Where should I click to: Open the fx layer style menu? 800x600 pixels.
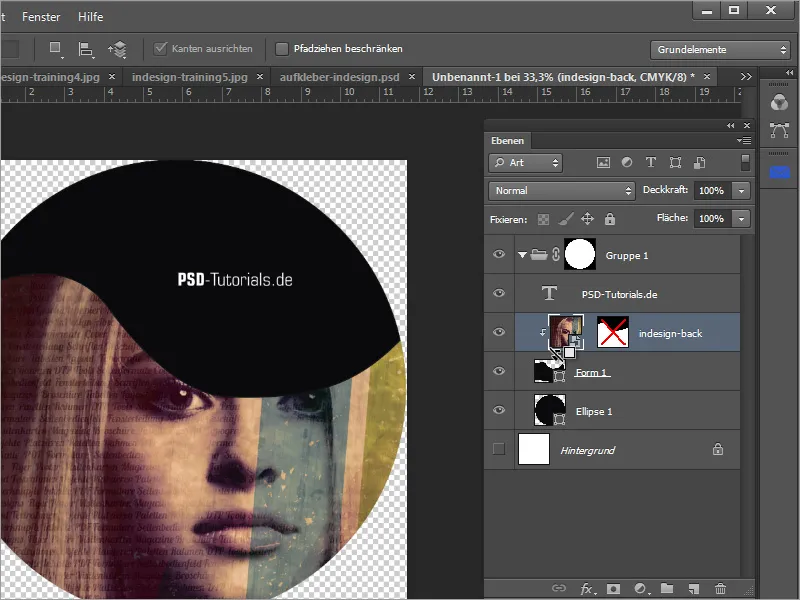pos(586,589)
